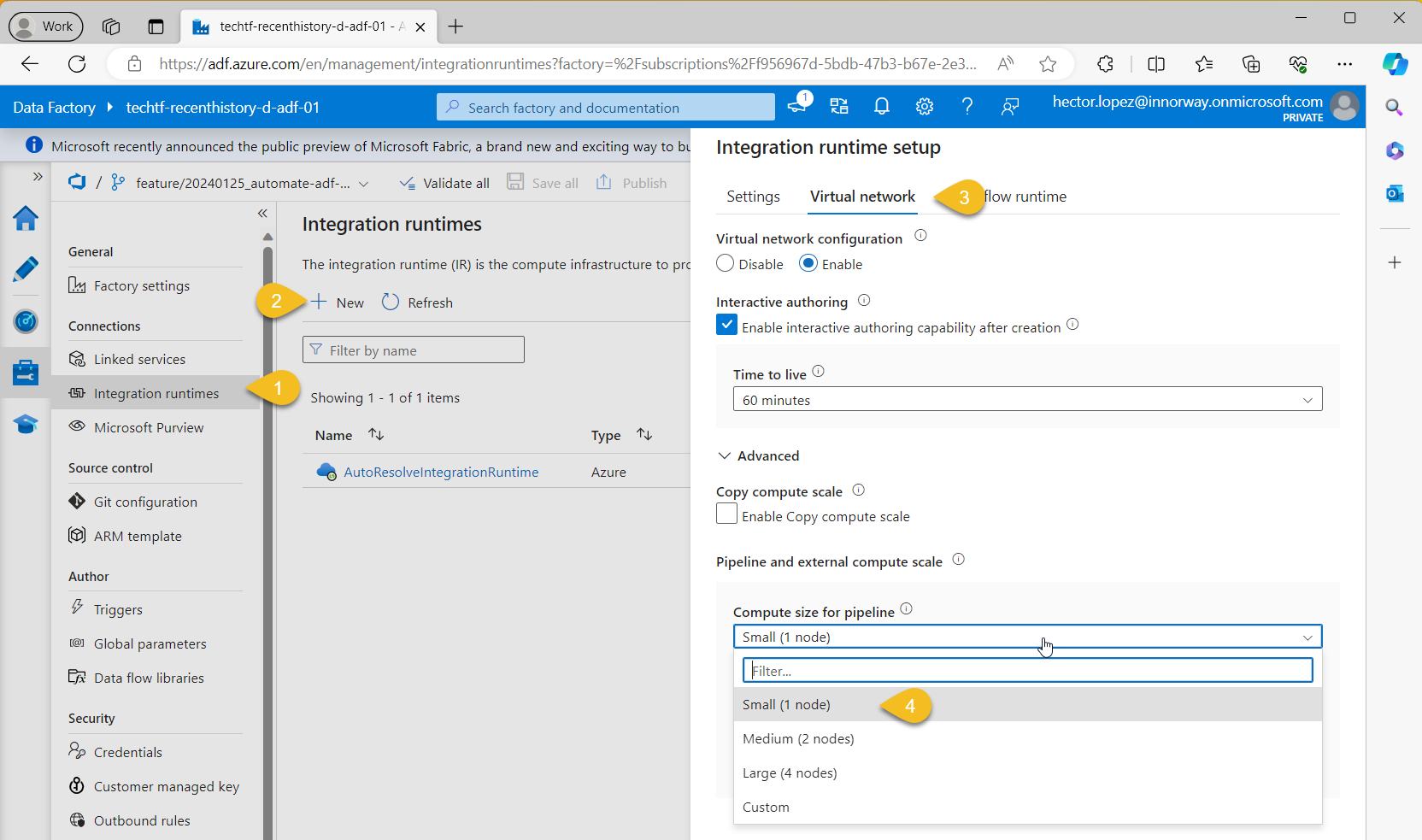Open the Settings gear in the header

tap(925, 106)
